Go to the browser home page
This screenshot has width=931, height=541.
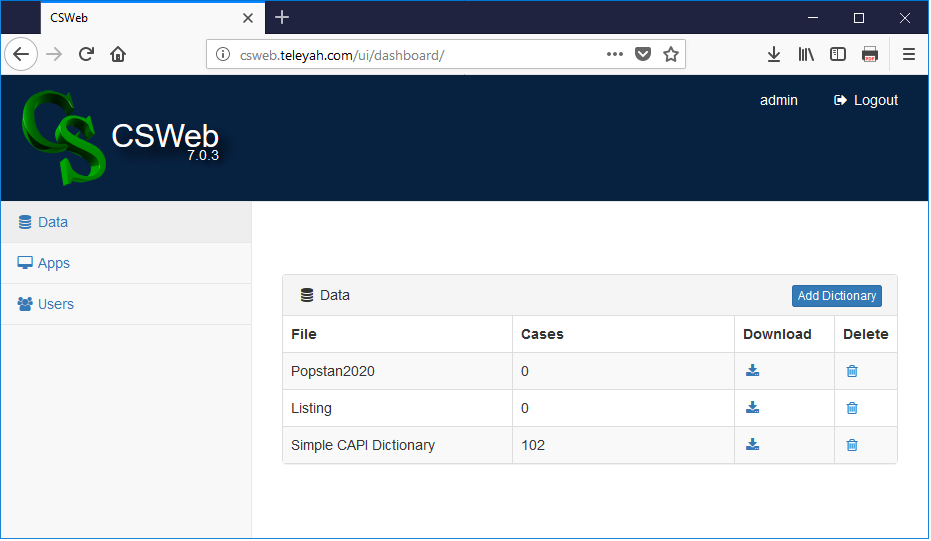[x=118, y=55]
